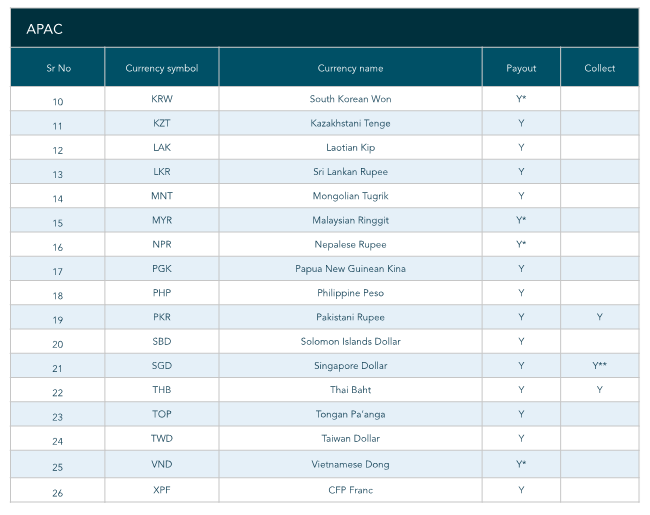This screenshot has width=650, height=515.
Task: Select the Papua New Guinean Kina cell
Action: tap(350, 269)
